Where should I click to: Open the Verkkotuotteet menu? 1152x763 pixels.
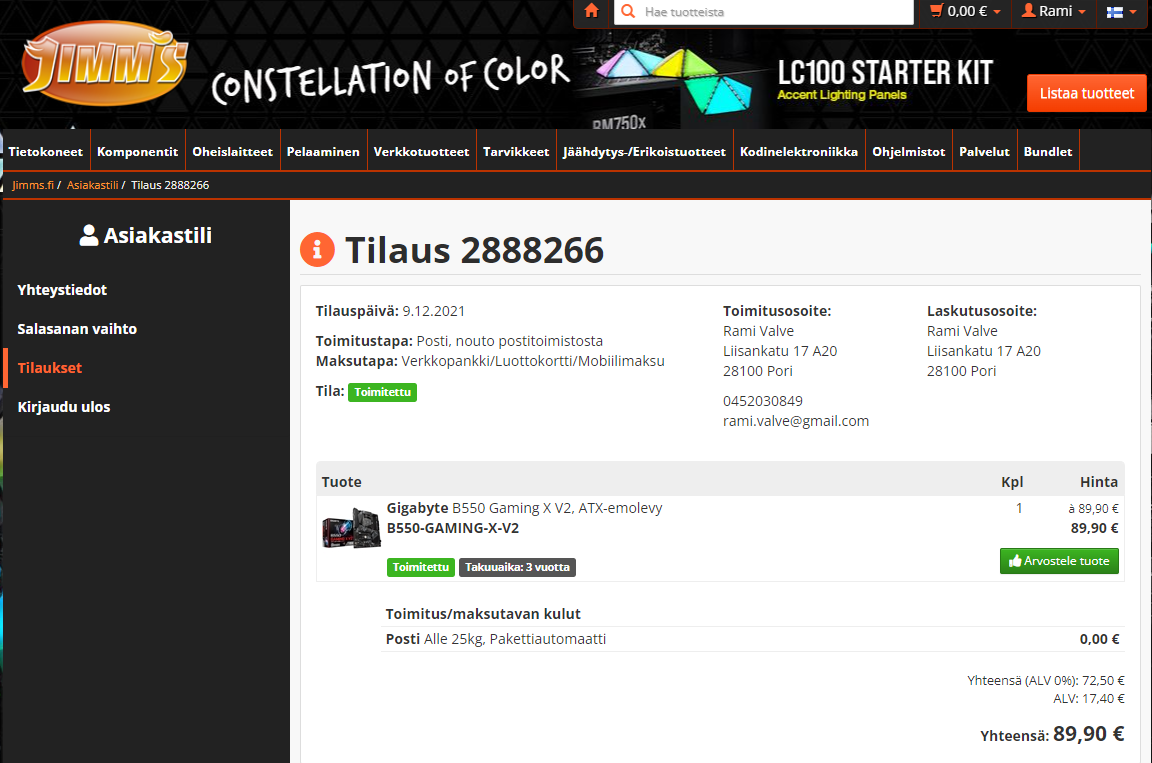[421, 151]
